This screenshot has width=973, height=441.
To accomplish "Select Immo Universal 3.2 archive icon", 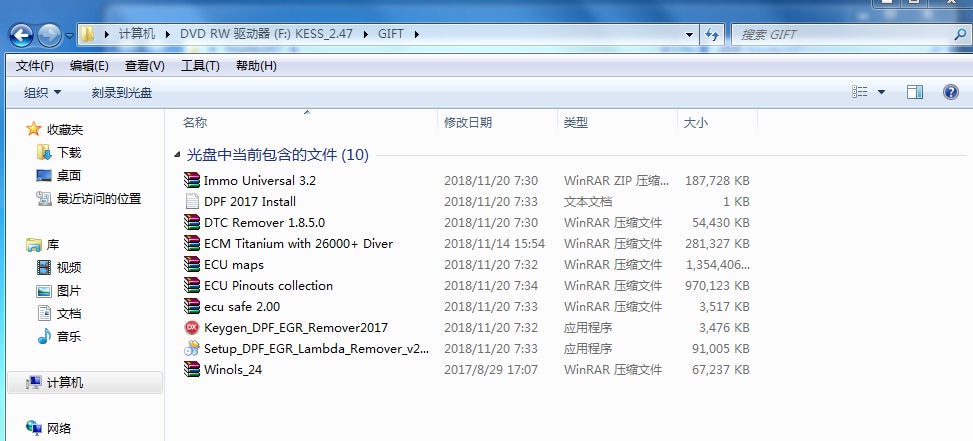I will click(192, 180).
